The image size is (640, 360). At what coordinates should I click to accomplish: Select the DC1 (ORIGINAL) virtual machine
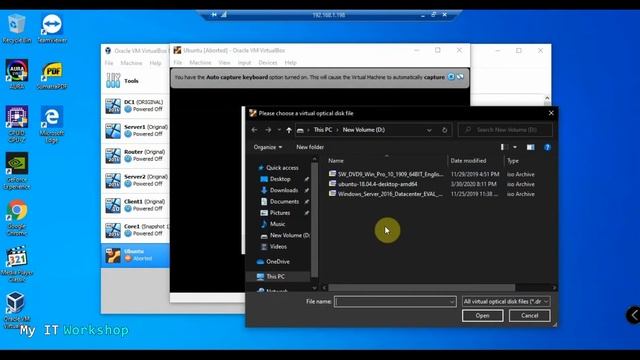(x=136, y=106)
